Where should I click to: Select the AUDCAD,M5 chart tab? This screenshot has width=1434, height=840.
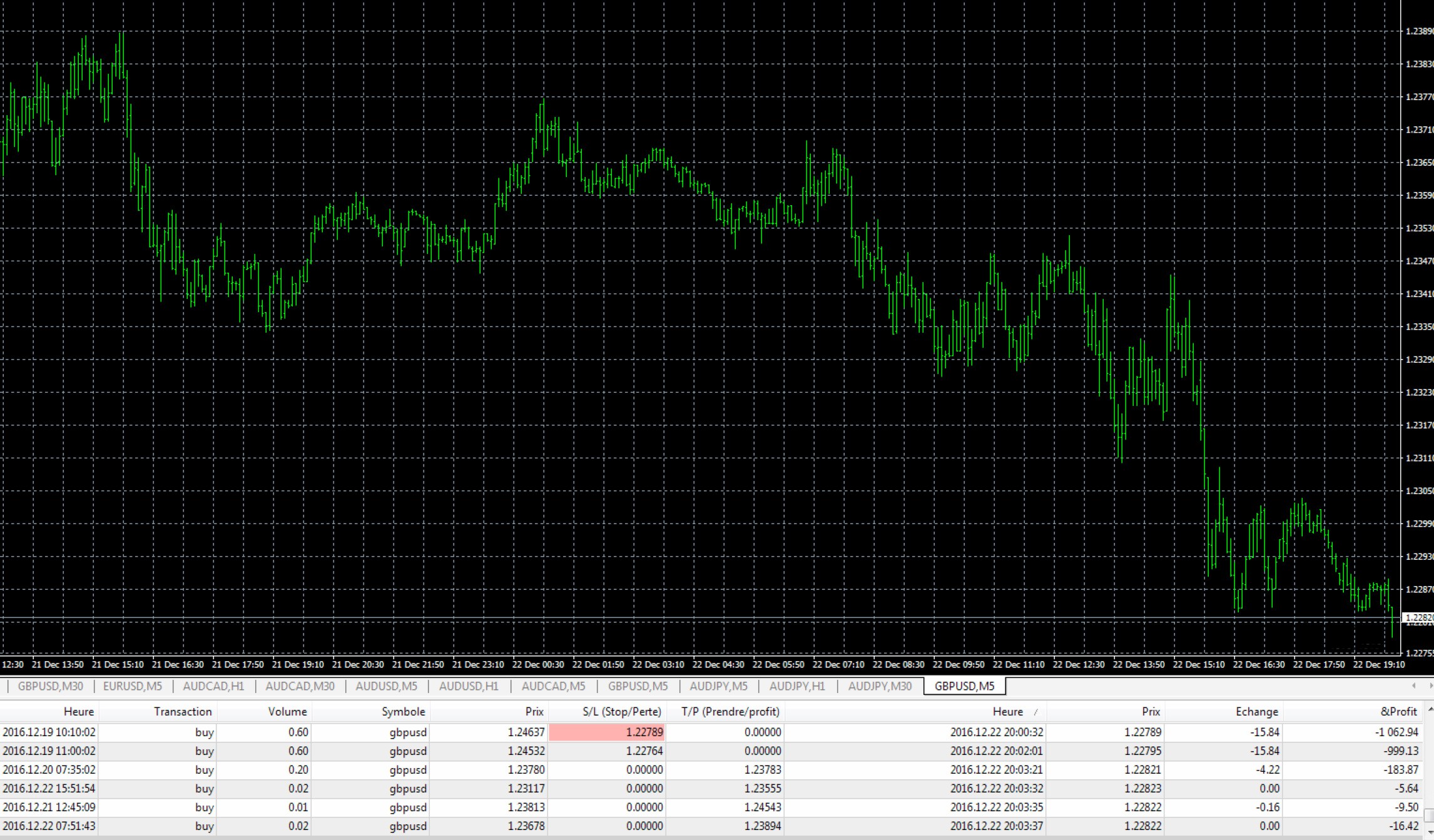pos(553,686)
